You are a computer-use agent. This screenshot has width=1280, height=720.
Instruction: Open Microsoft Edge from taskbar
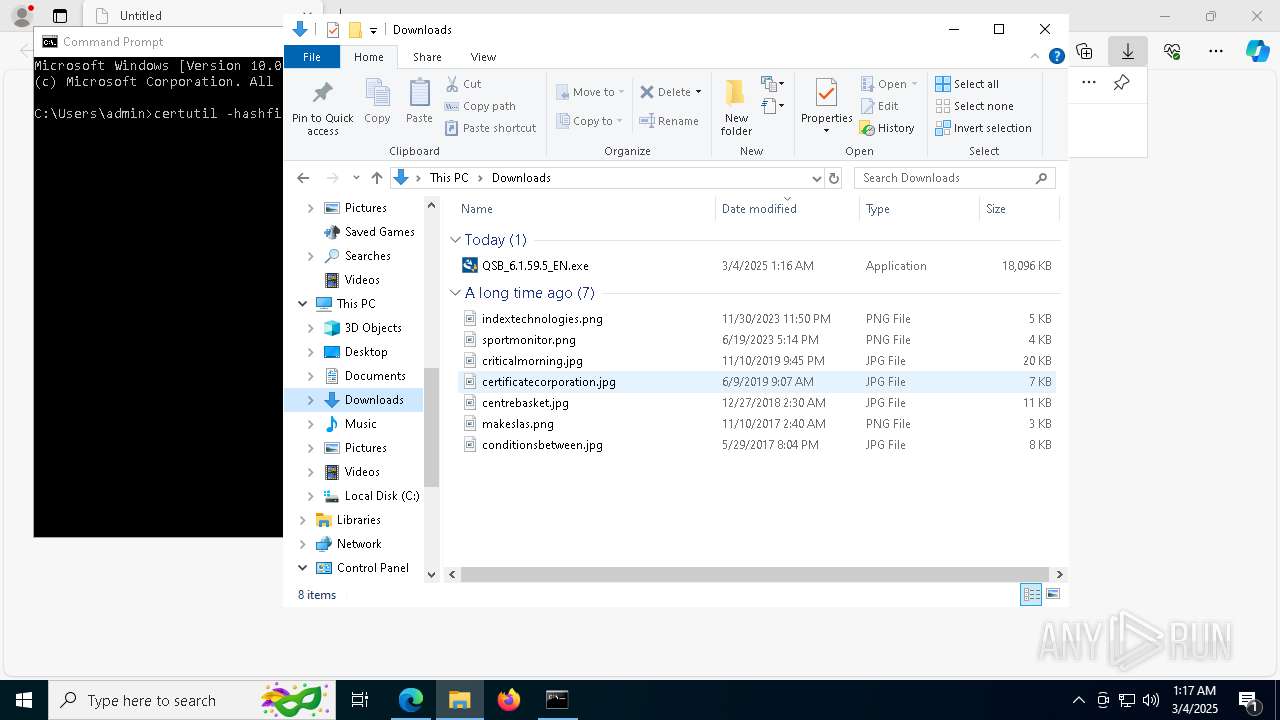[411, 700]
